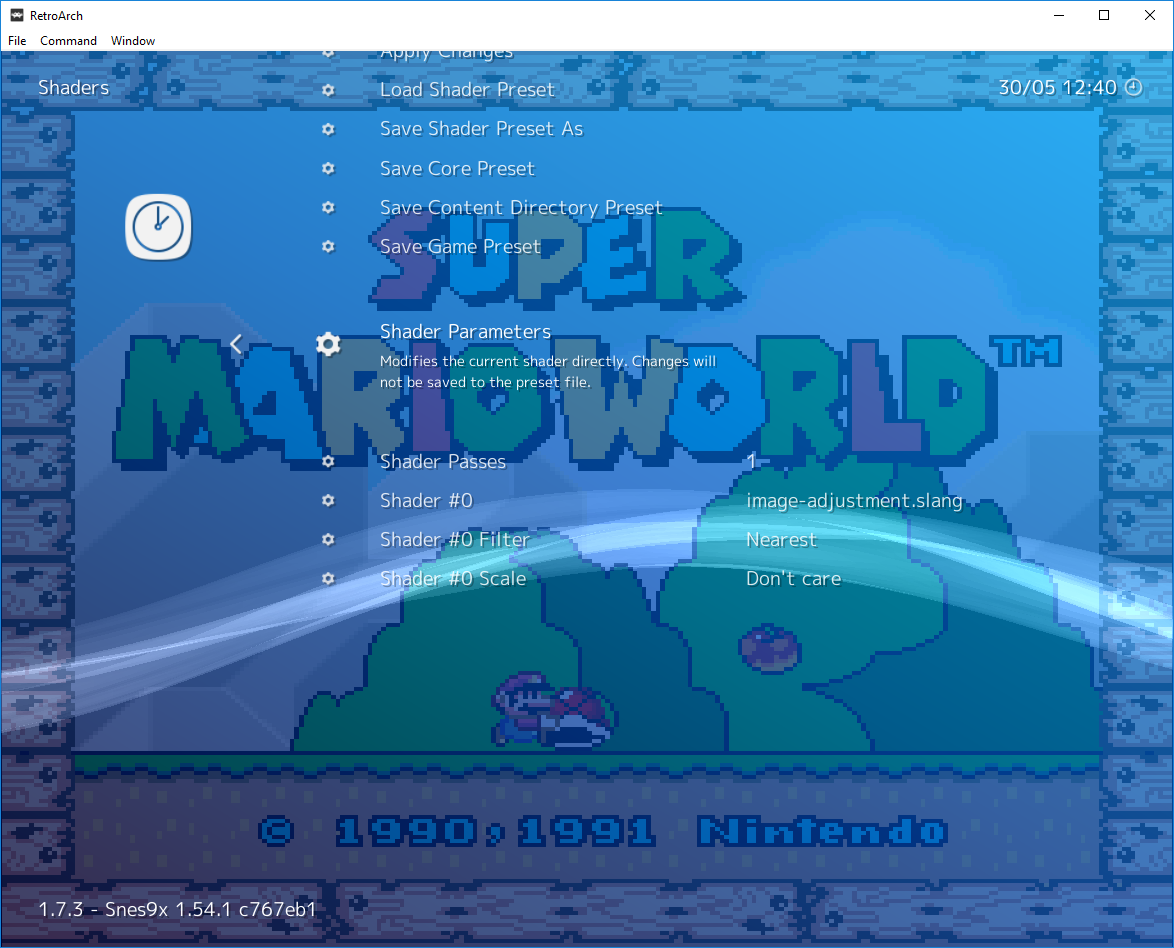Image resolution: width=1174 pixels, height=948 pixels.
Task: Click the gear icon beside Save Core Preset
Action: (x=328, y=168)
